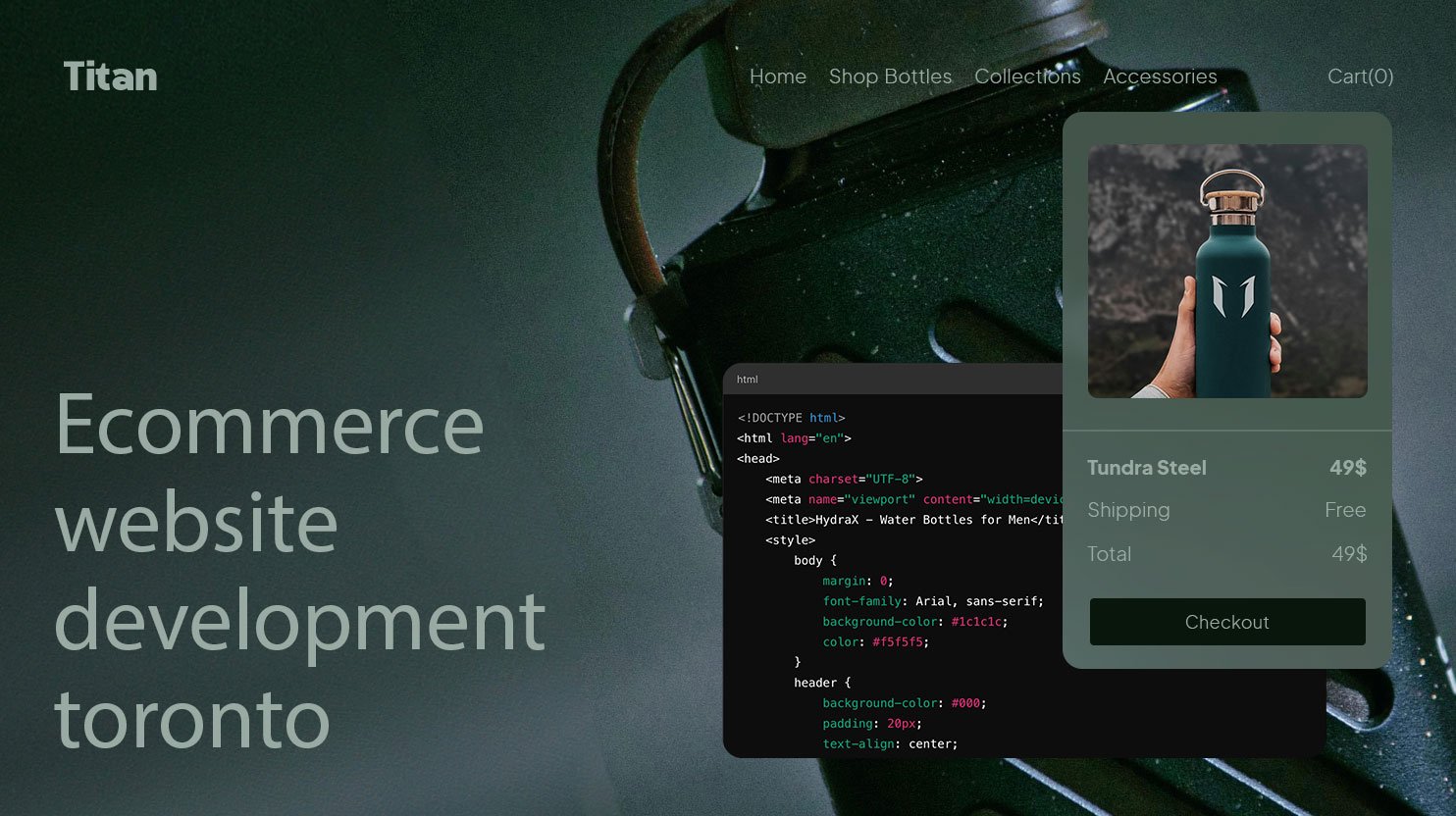Click the Checkout button
This screenshot has width=1456, height=816.
click(x=1227, y=622)
